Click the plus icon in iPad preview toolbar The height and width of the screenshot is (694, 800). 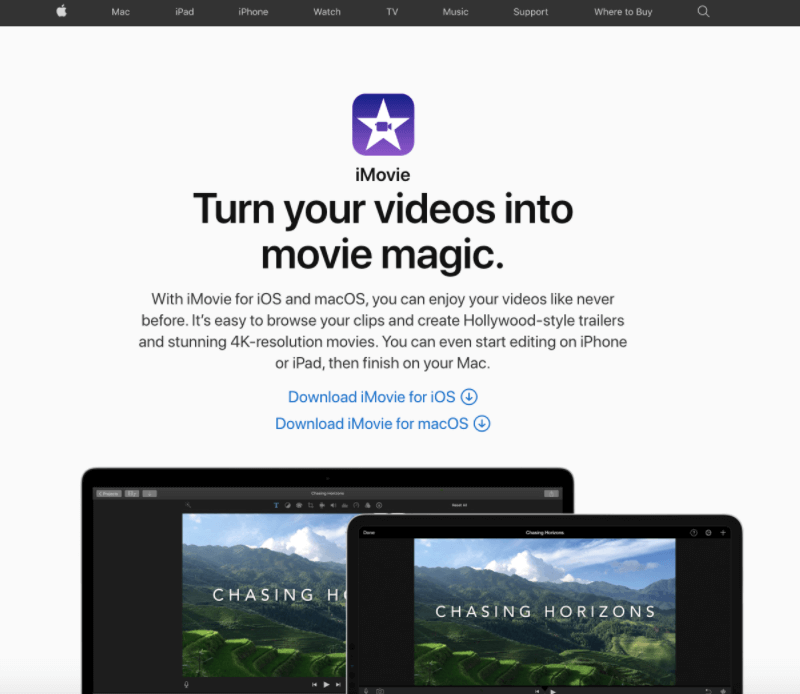(723, 533)
